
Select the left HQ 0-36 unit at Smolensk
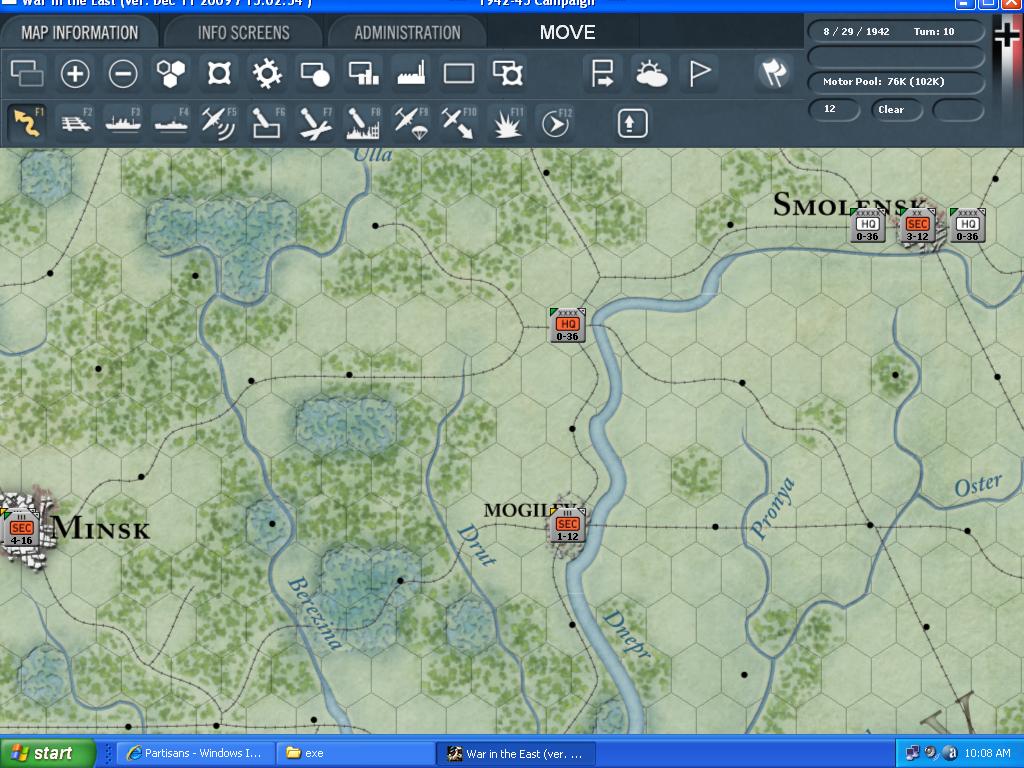point(867,225)
